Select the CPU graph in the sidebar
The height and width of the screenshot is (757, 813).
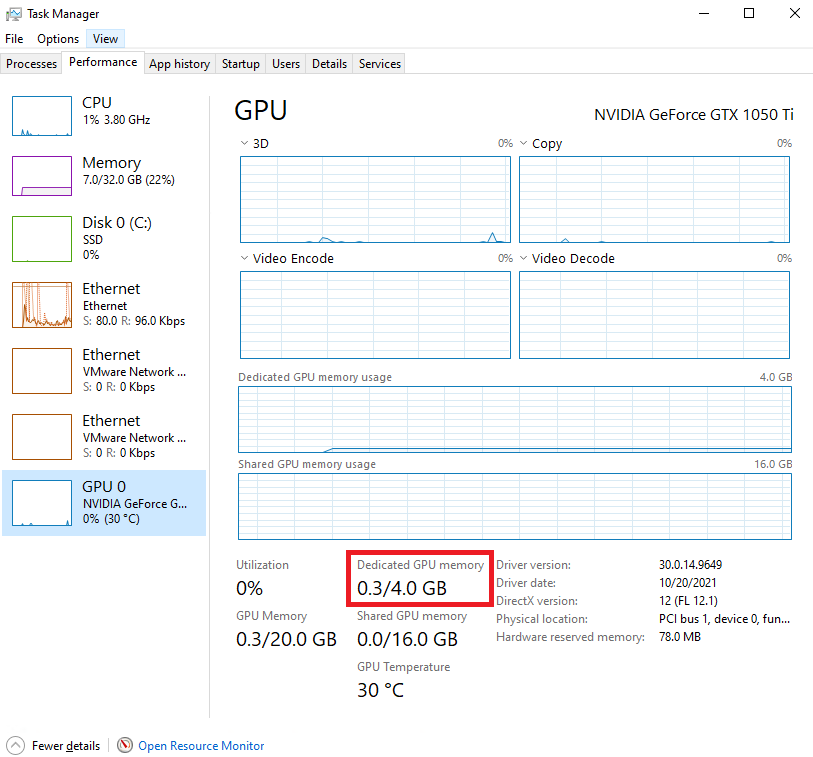[42, 116]
